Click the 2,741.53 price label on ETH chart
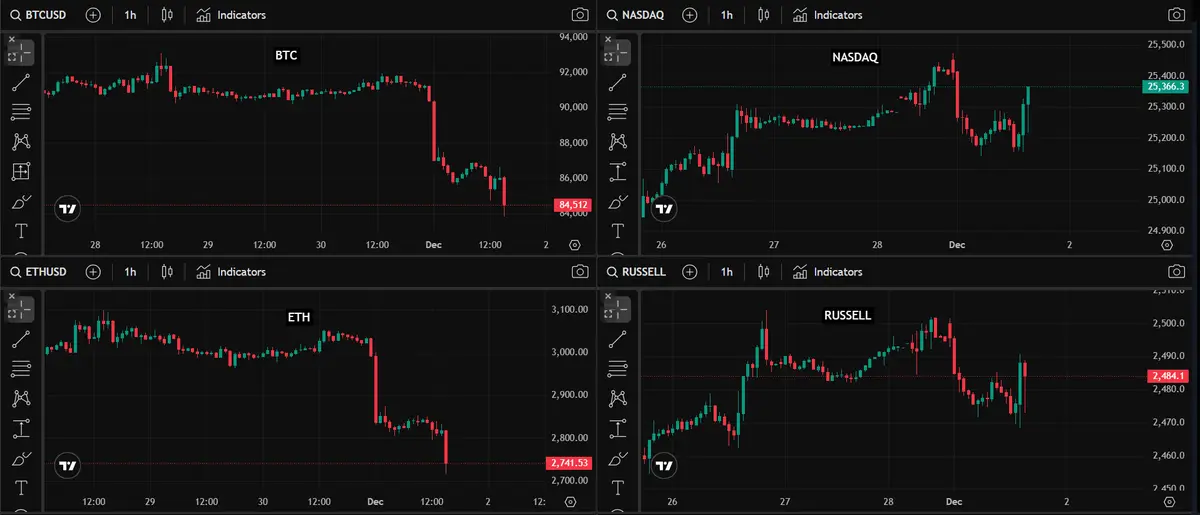The width and height of the screenshot is (1200, 515). tap(570, 463)
